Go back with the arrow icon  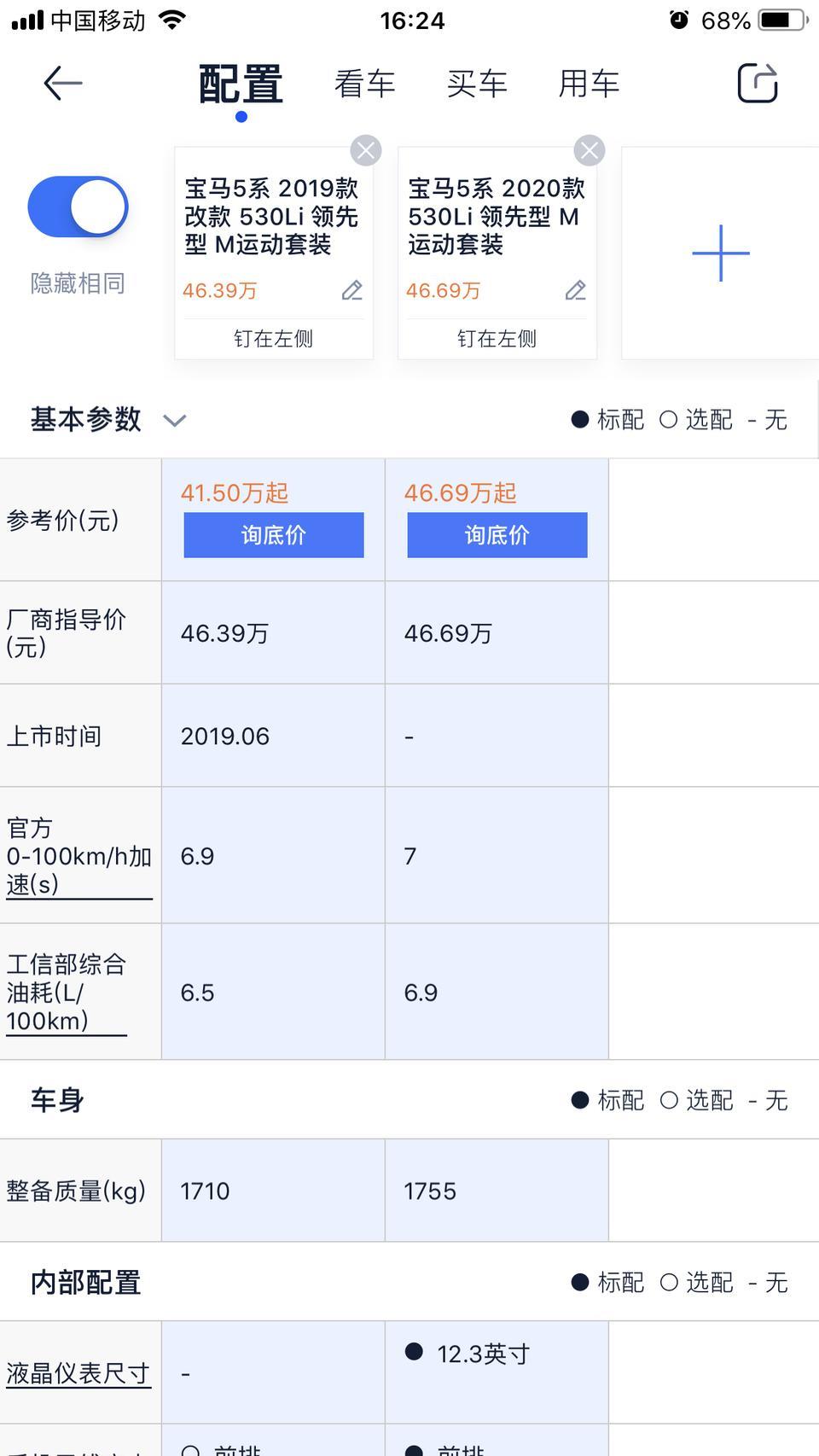[x=63, y=84]
